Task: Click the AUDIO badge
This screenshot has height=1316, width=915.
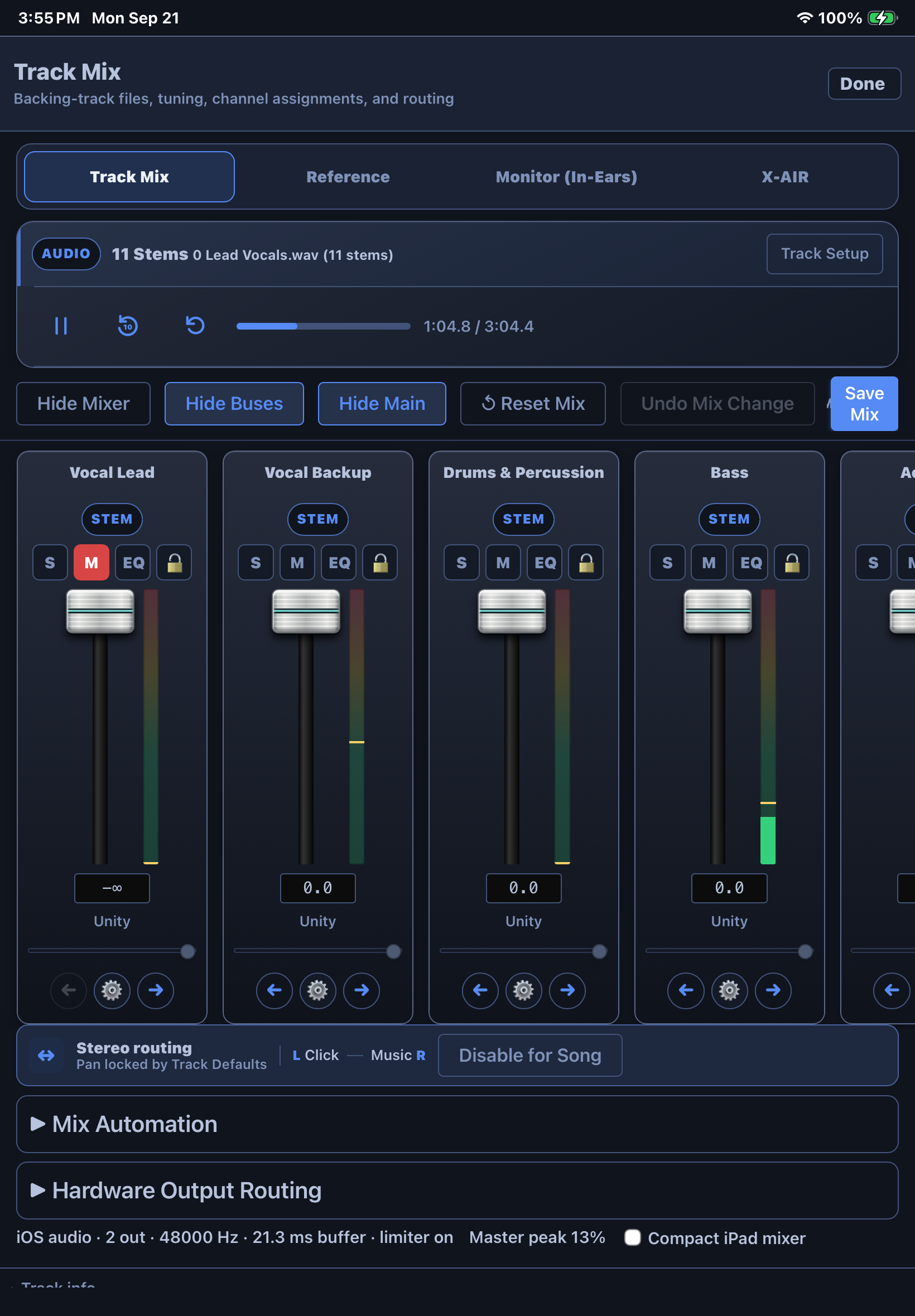Action: click(x=66, y=254)
